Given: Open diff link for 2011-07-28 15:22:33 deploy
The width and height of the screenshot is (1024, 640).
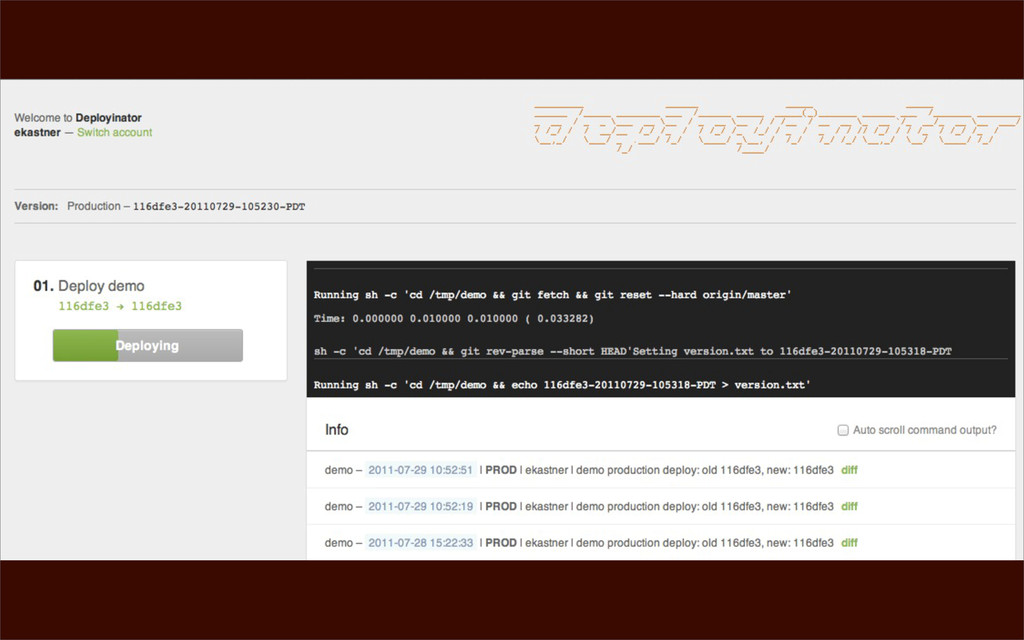Looking at the screenshot, I should pos(849,543).
